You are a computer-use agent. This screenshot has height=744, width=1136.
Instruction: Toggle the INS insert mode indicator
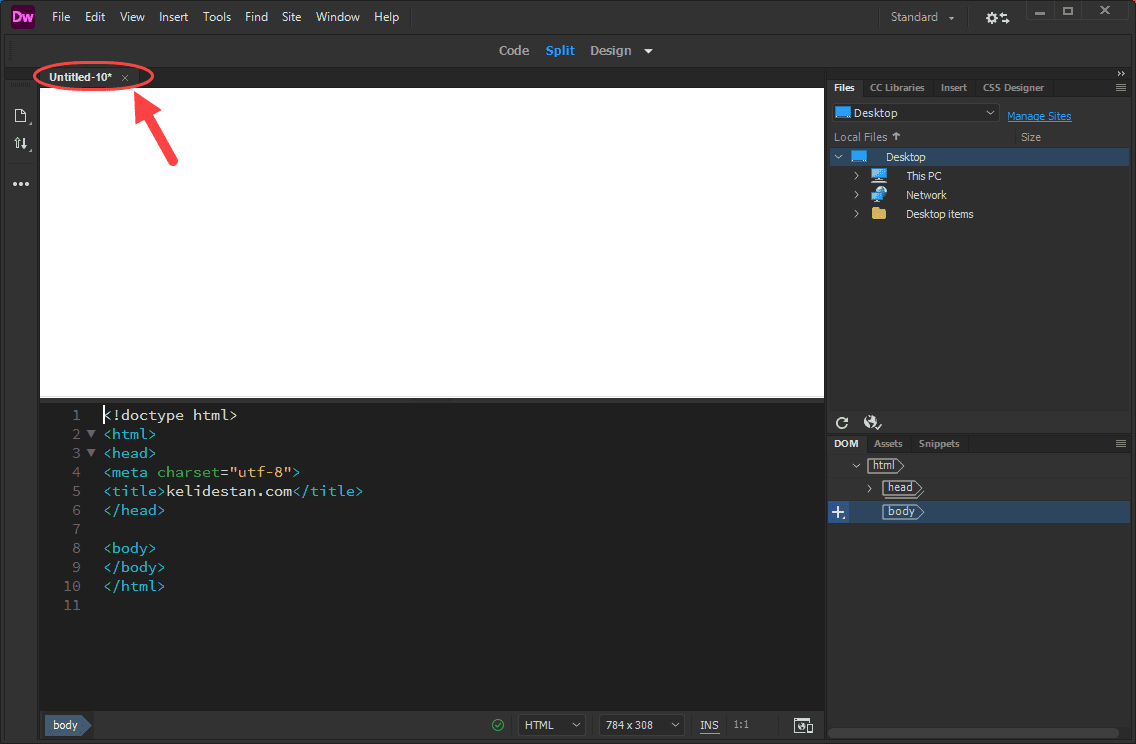coord(709,725)
